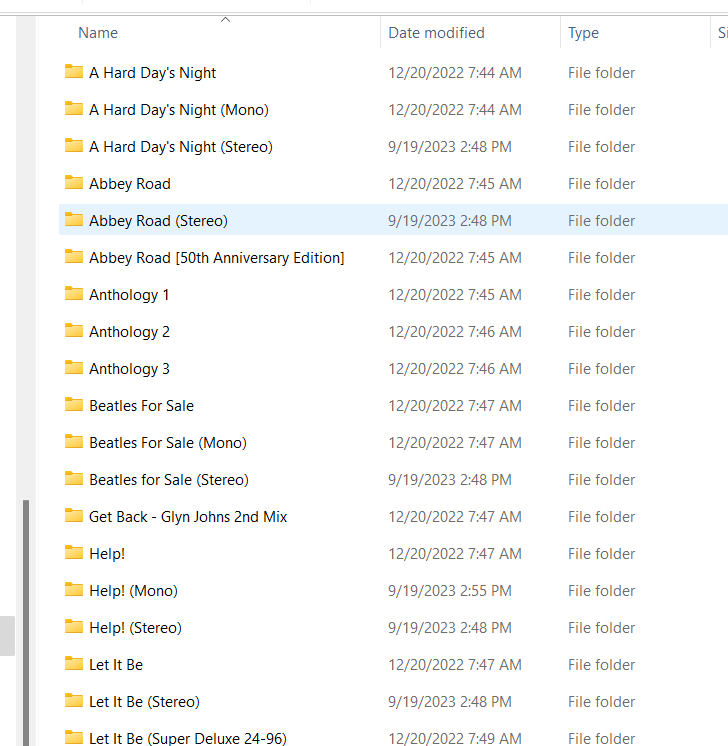Select the Get Back Glyn Johns folder icon
This screenshot has height=746, width=728.
click(x=74, y=516)
